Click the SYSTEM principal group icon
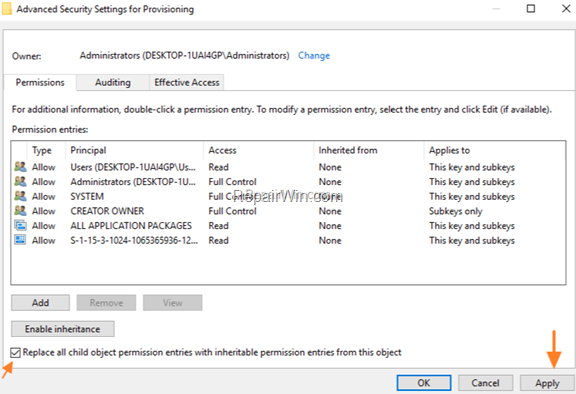 point(20,196)
